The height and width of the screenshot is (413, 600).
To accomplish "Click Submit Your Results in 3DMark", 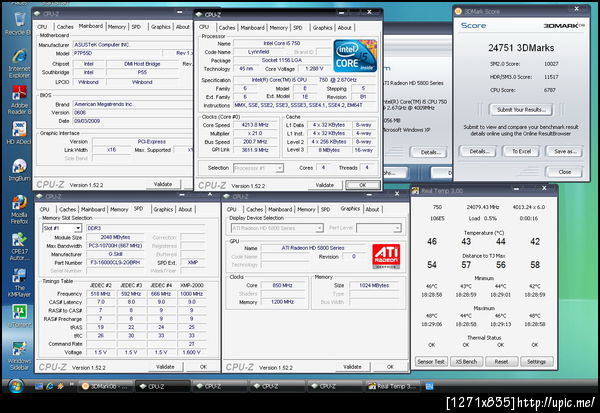I will click(x=521, y=109).
